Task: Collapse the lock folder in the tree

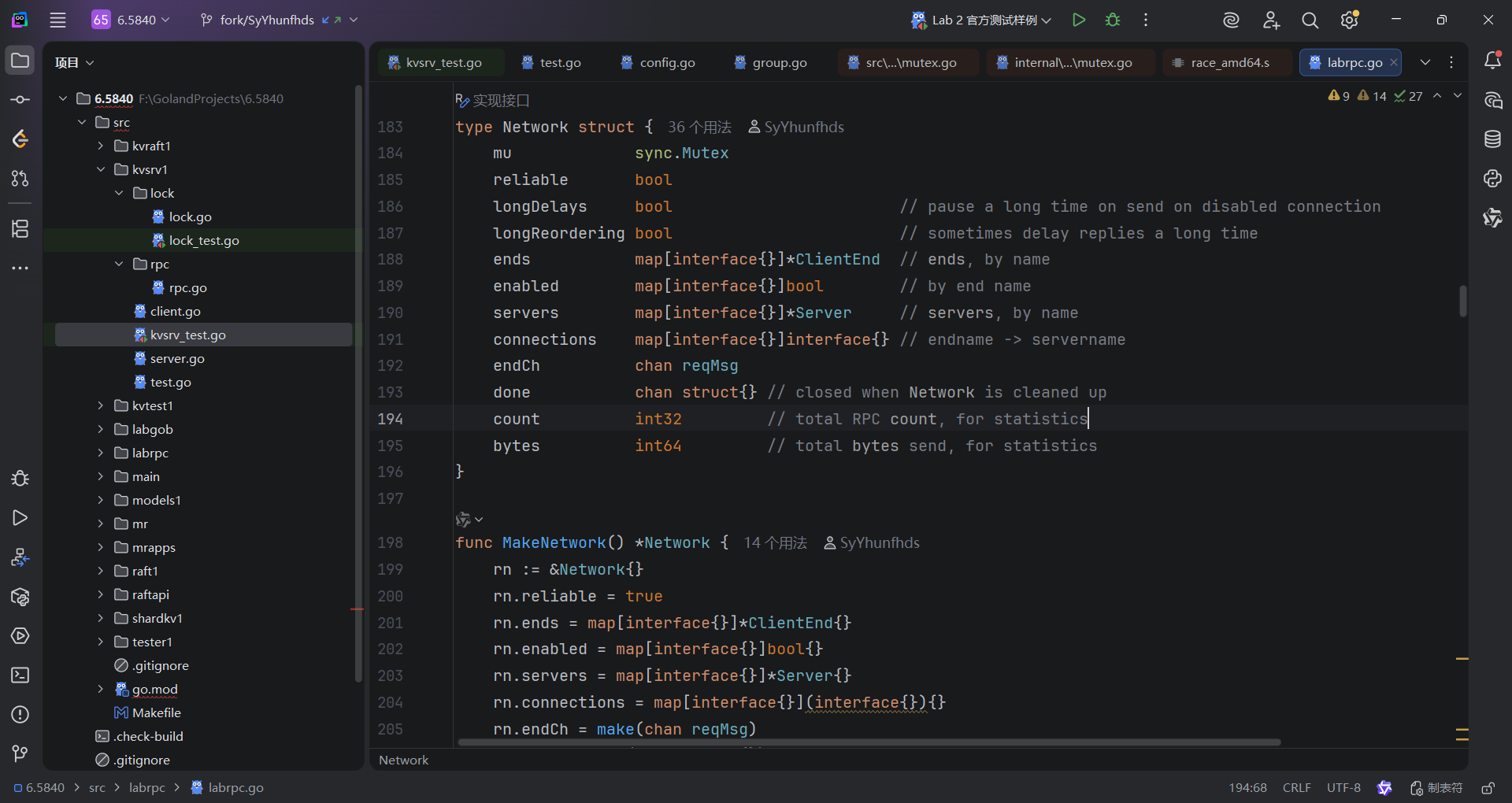Action: point(119,193)
